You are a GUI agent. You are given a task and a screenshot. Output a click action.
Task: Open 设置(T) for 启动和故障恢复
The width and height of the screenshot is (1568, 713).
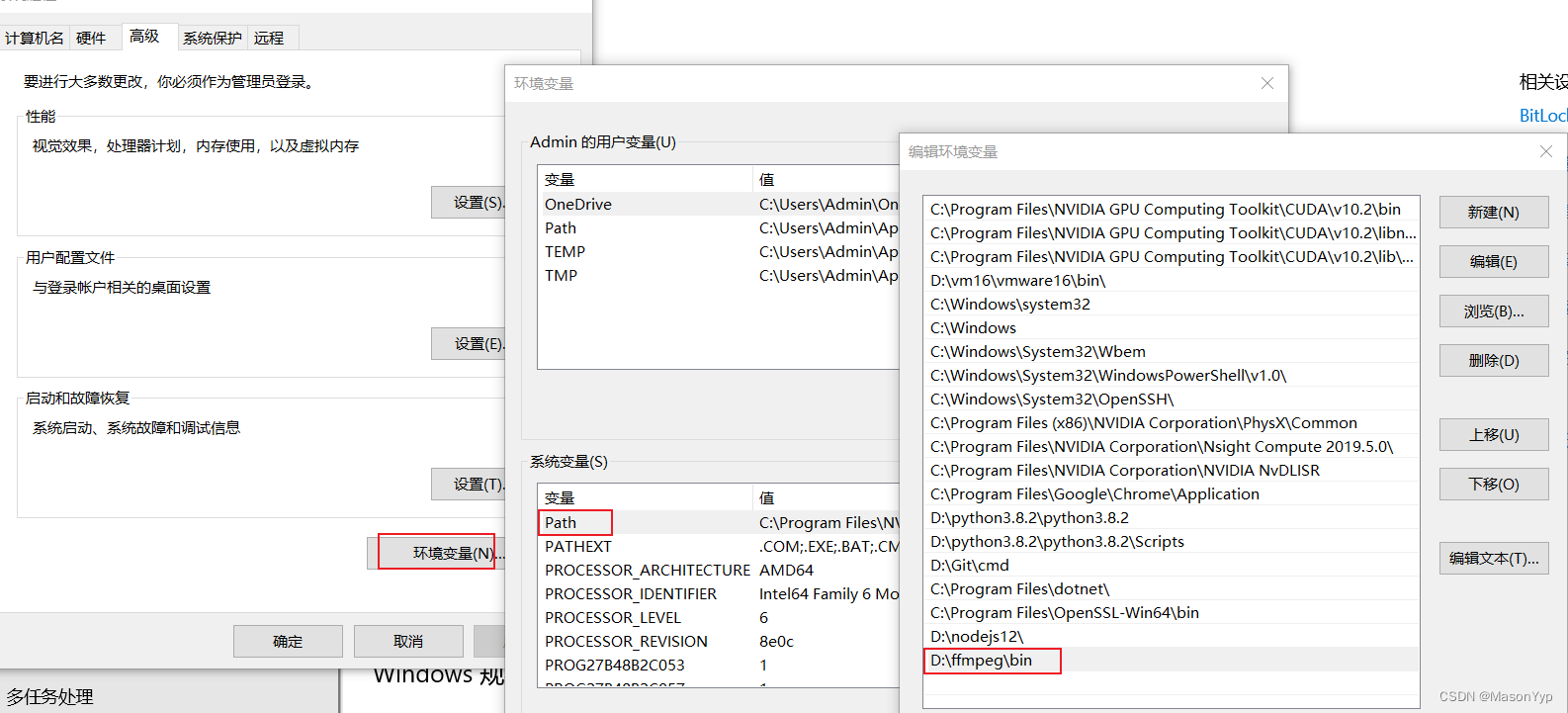click(469, 484)
